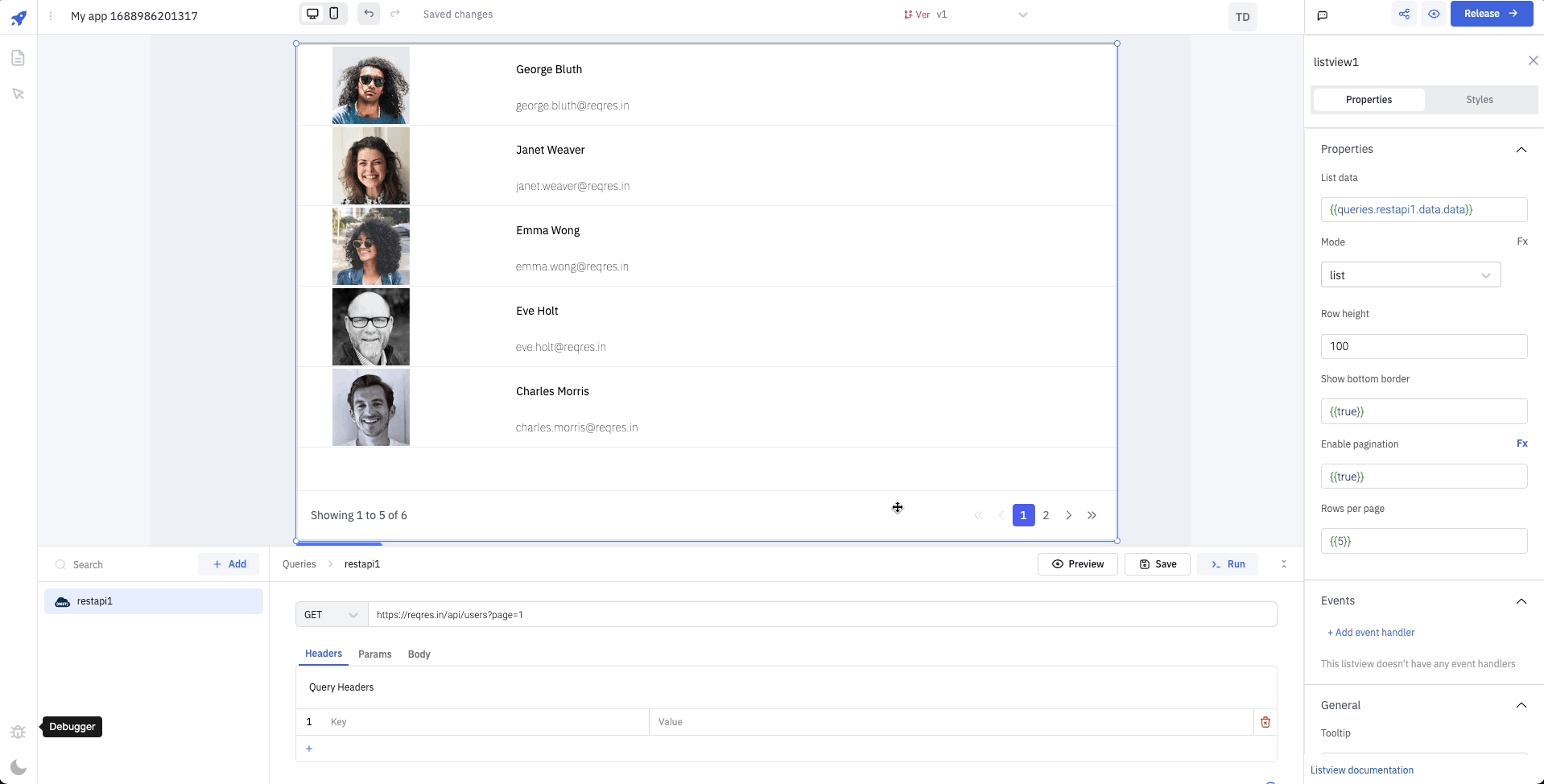This screenshot has height=784, width=1544.
Task: Open the GET method dropdown
Action: point(331,615)
